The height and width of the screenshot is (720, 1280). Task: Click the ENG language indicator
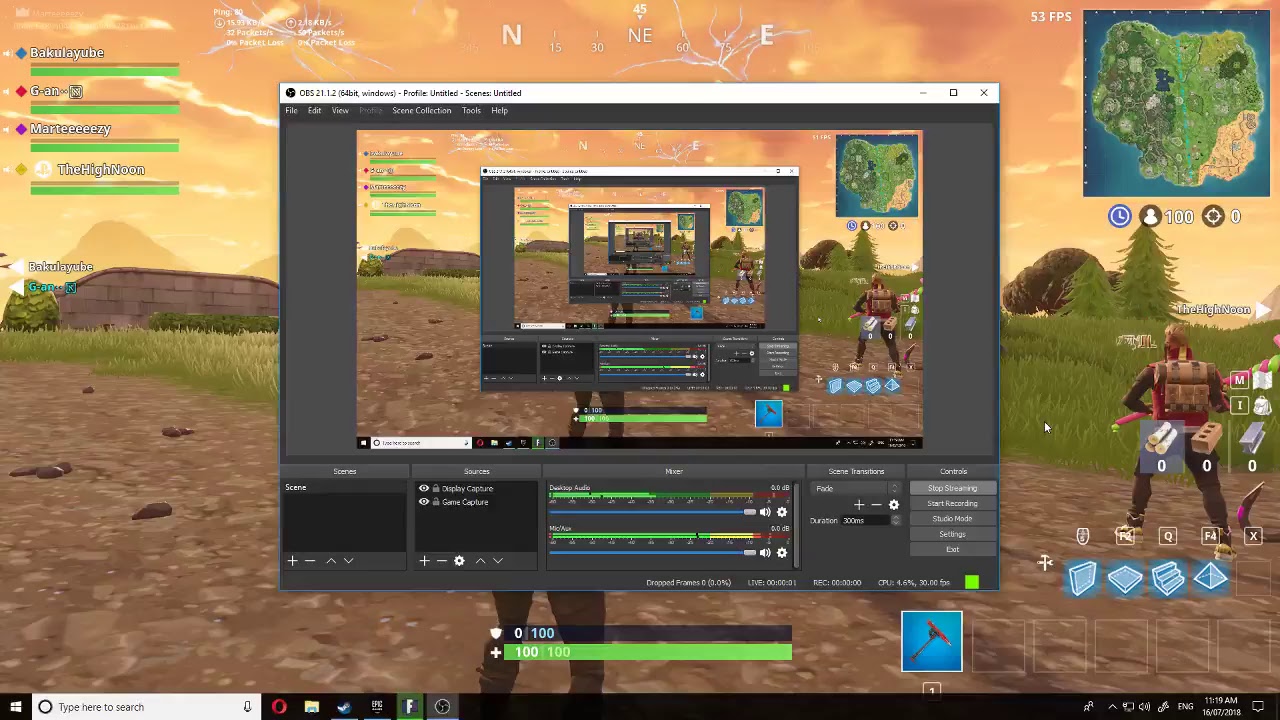click(1185, 707)
